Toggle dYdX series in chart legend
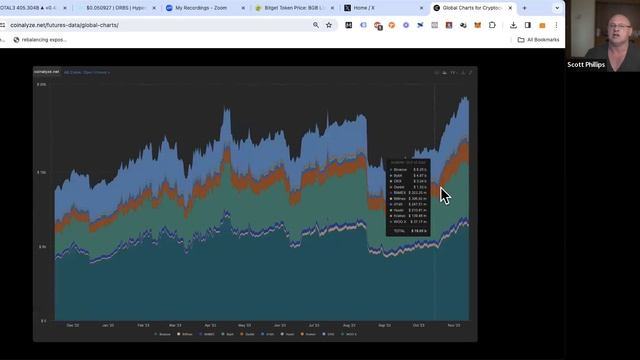Screen dimensions: 640x360 [268, 334]
